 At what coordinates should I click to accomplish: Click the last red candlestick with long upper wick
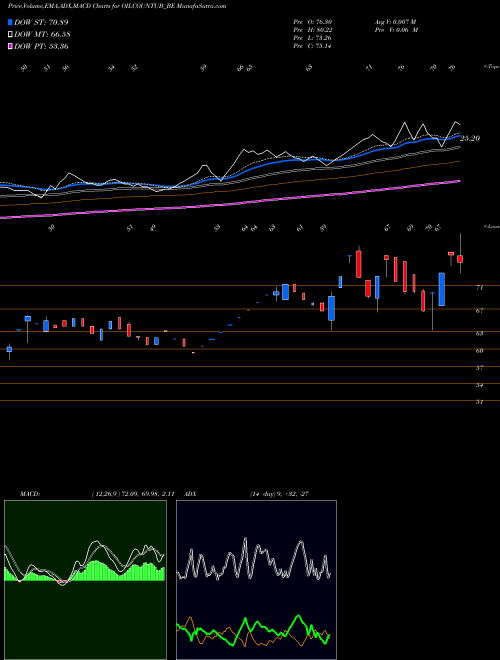tap(460, 258)
